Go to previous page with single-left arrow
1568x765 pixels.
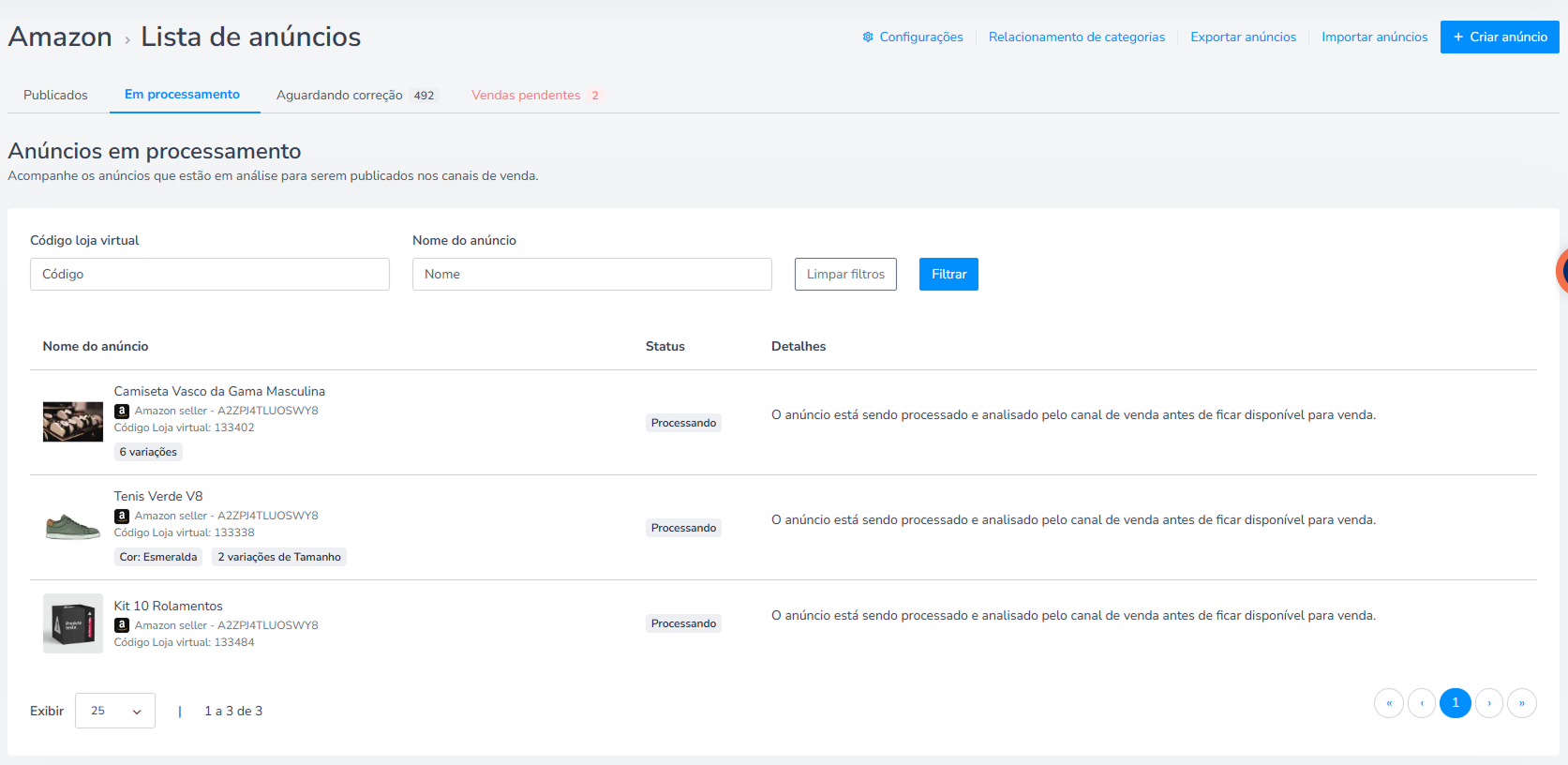[1422, 703]
